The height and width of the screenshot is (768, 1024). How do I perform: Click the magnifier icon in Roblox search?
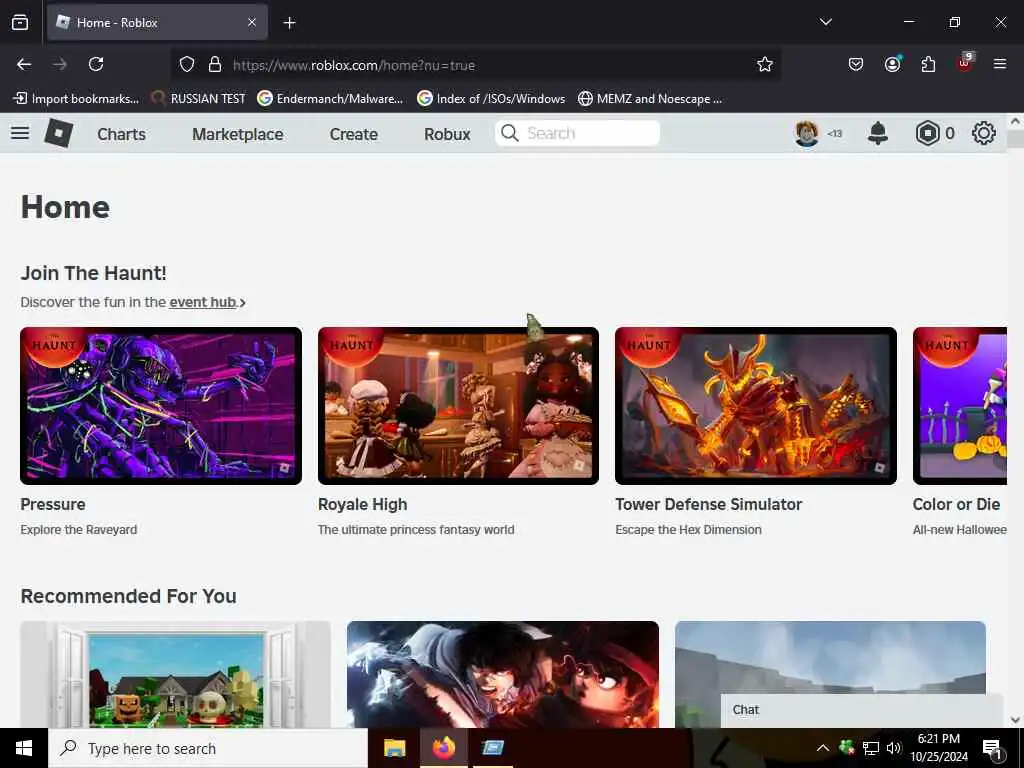(x=509, y=133)
